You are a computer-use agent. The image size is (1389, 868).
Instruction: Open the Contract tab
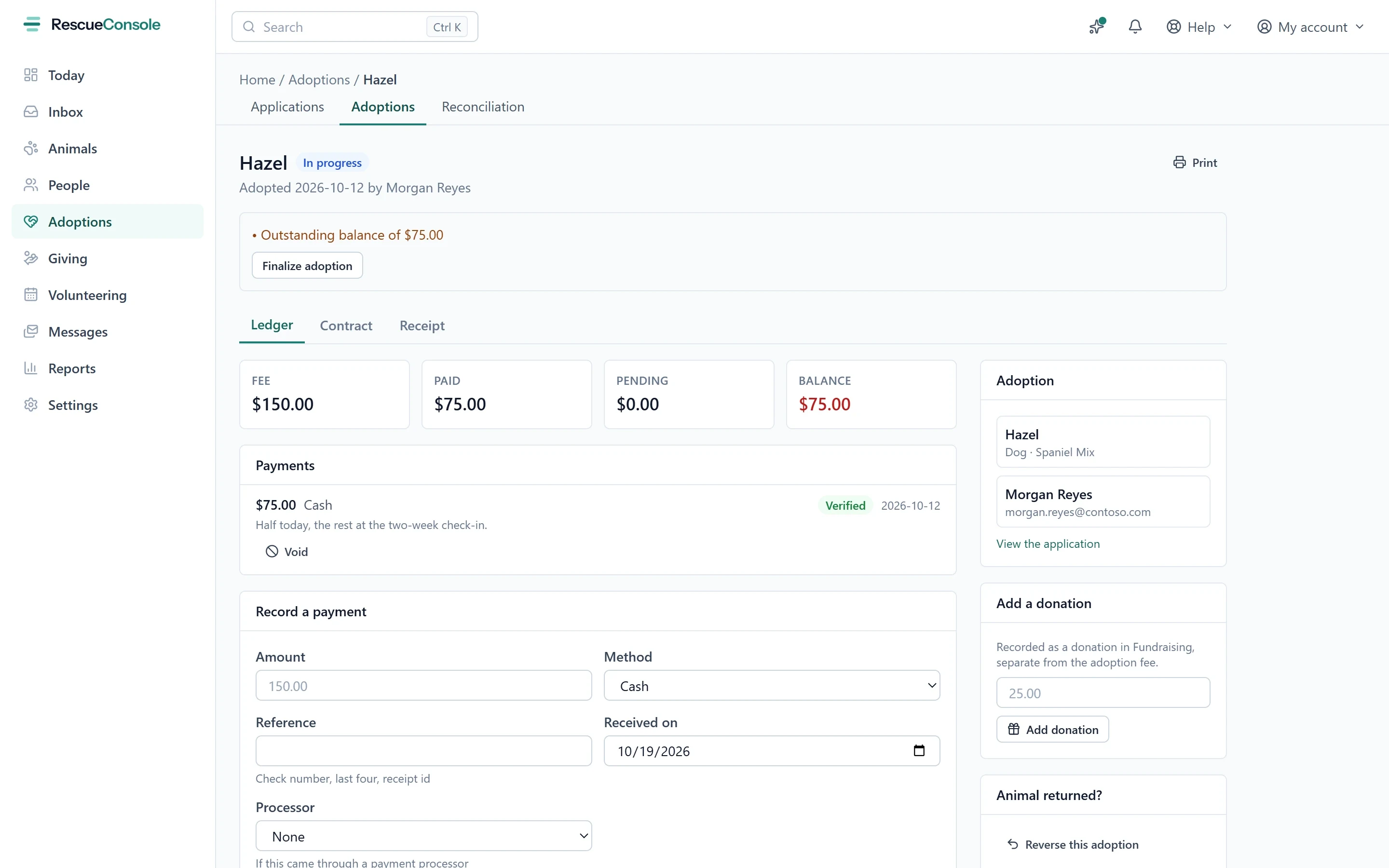(x=346, y=325)
